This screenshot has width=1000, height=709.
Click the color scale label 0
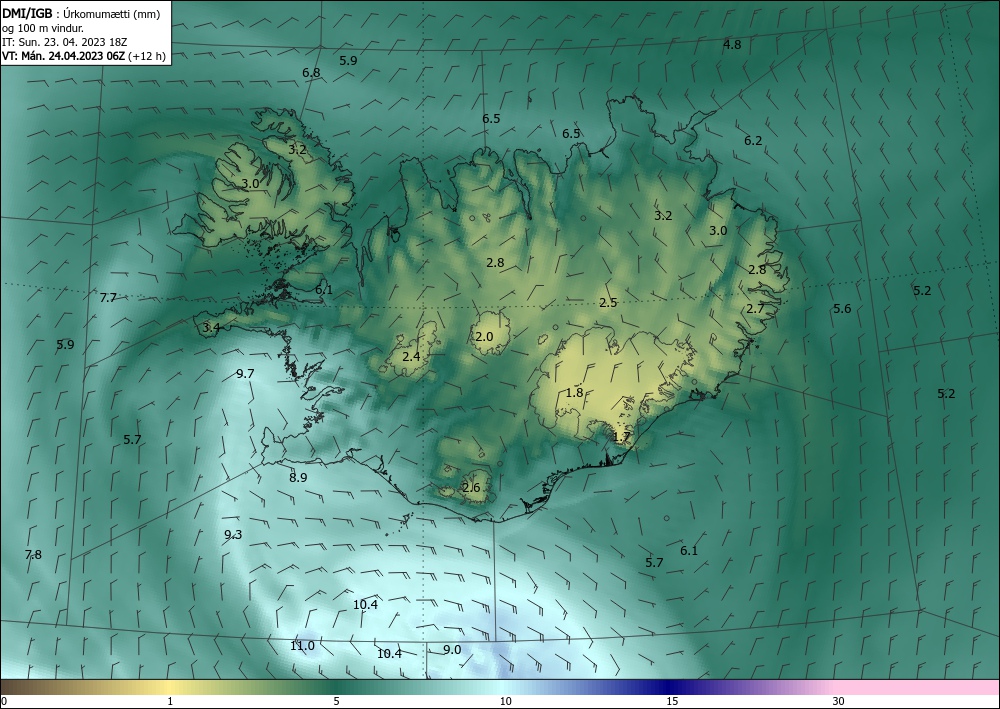pos(4,701)
